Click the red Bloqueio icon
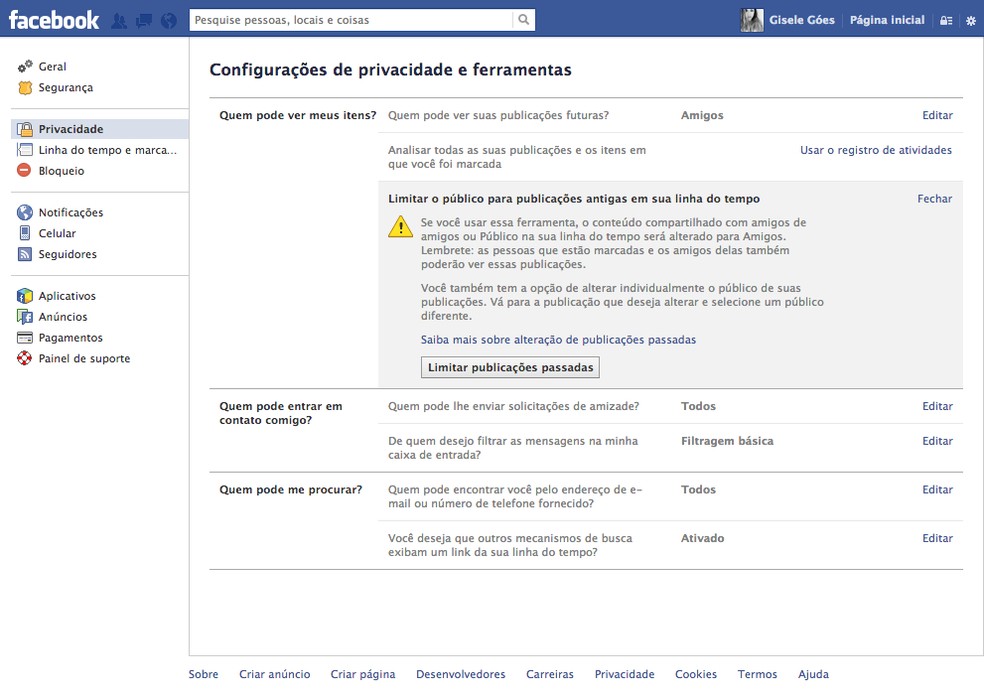Screen dimensions: 984x694 pyautogui.click(x=24, y=170)
